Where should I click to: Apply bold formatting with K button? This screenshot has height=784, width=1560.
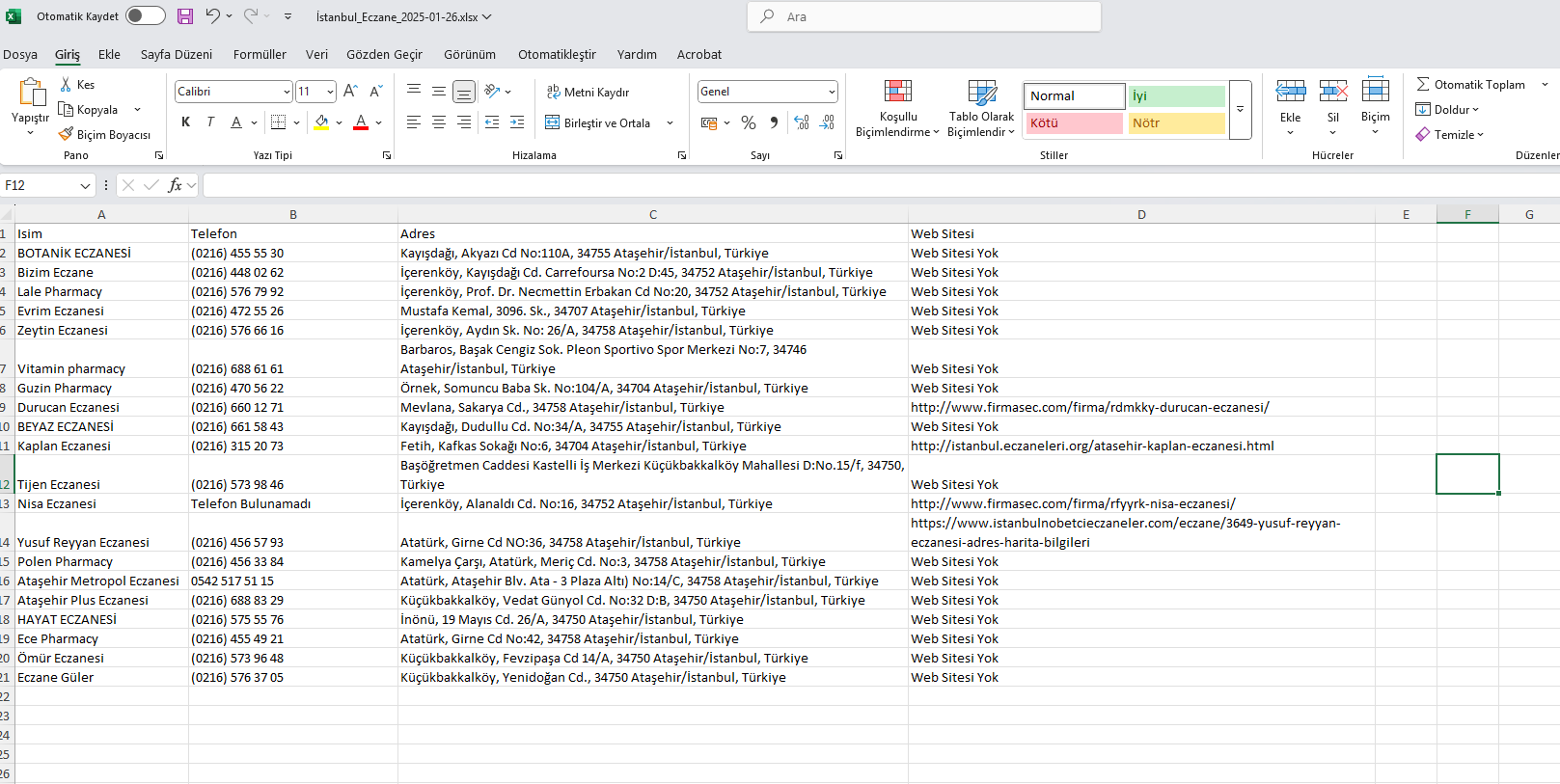[185, 122]
